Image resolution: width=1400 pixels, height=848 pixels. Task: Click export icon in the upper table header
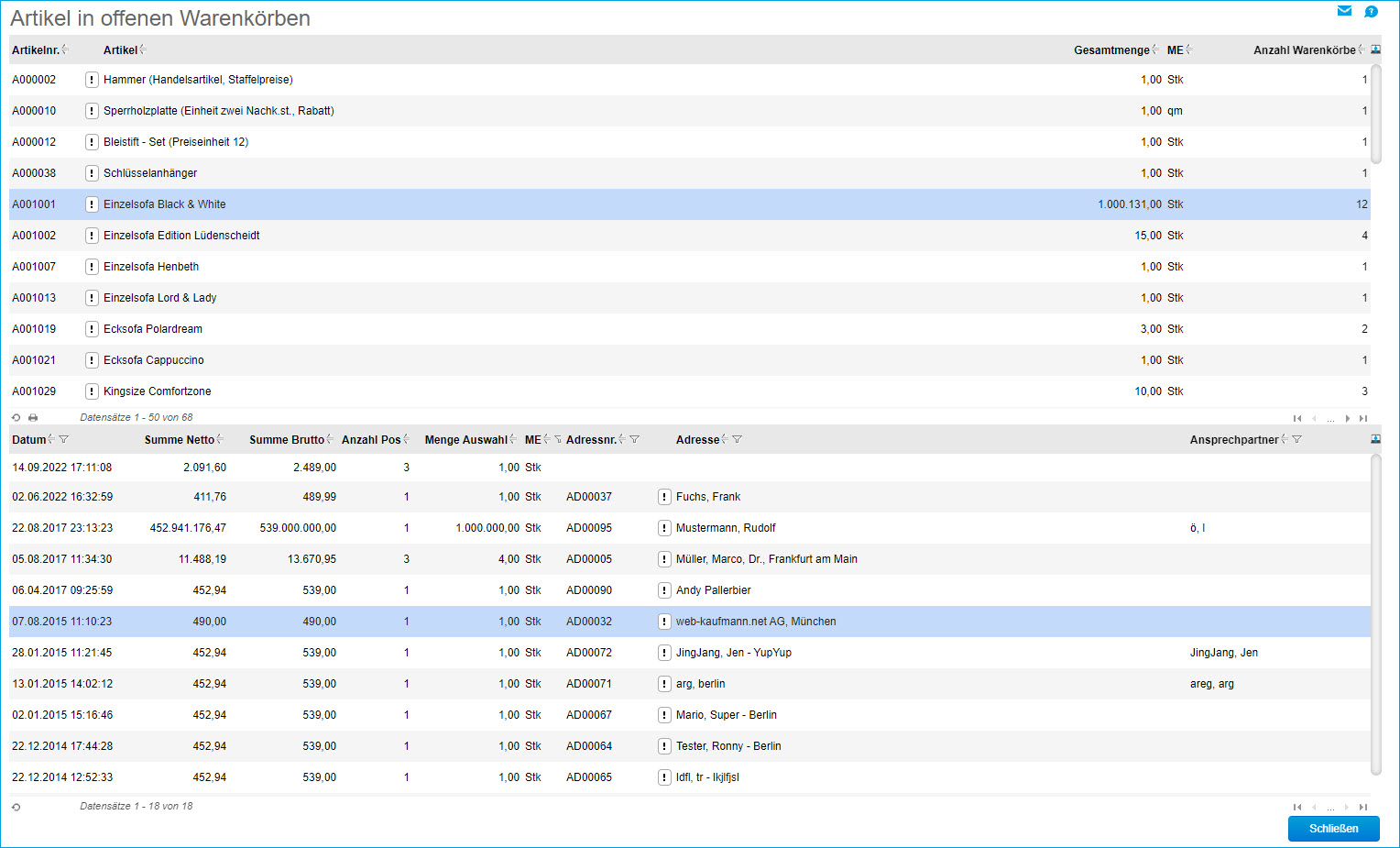pos(1375,50)
